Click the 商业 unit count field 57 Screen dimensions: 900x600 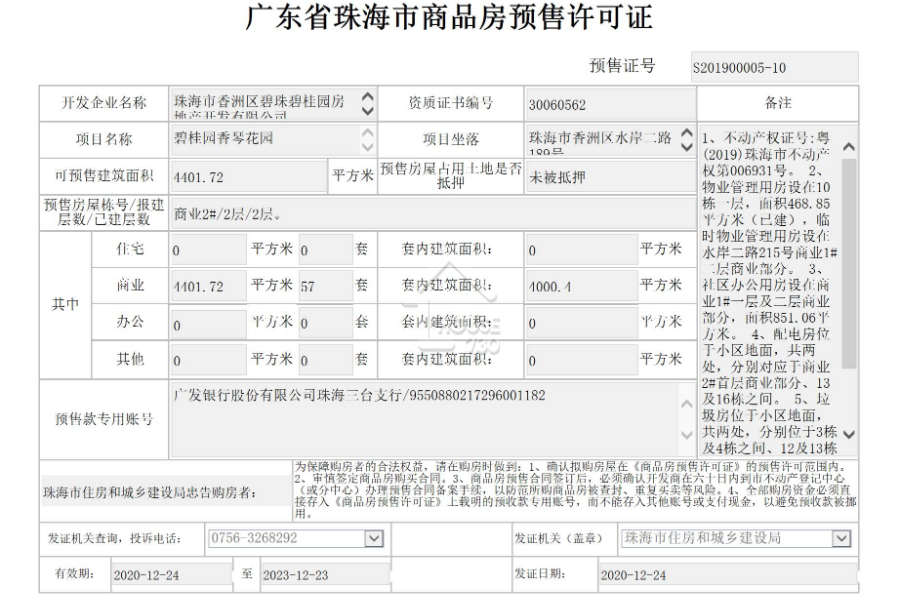[x=325, y=285]
